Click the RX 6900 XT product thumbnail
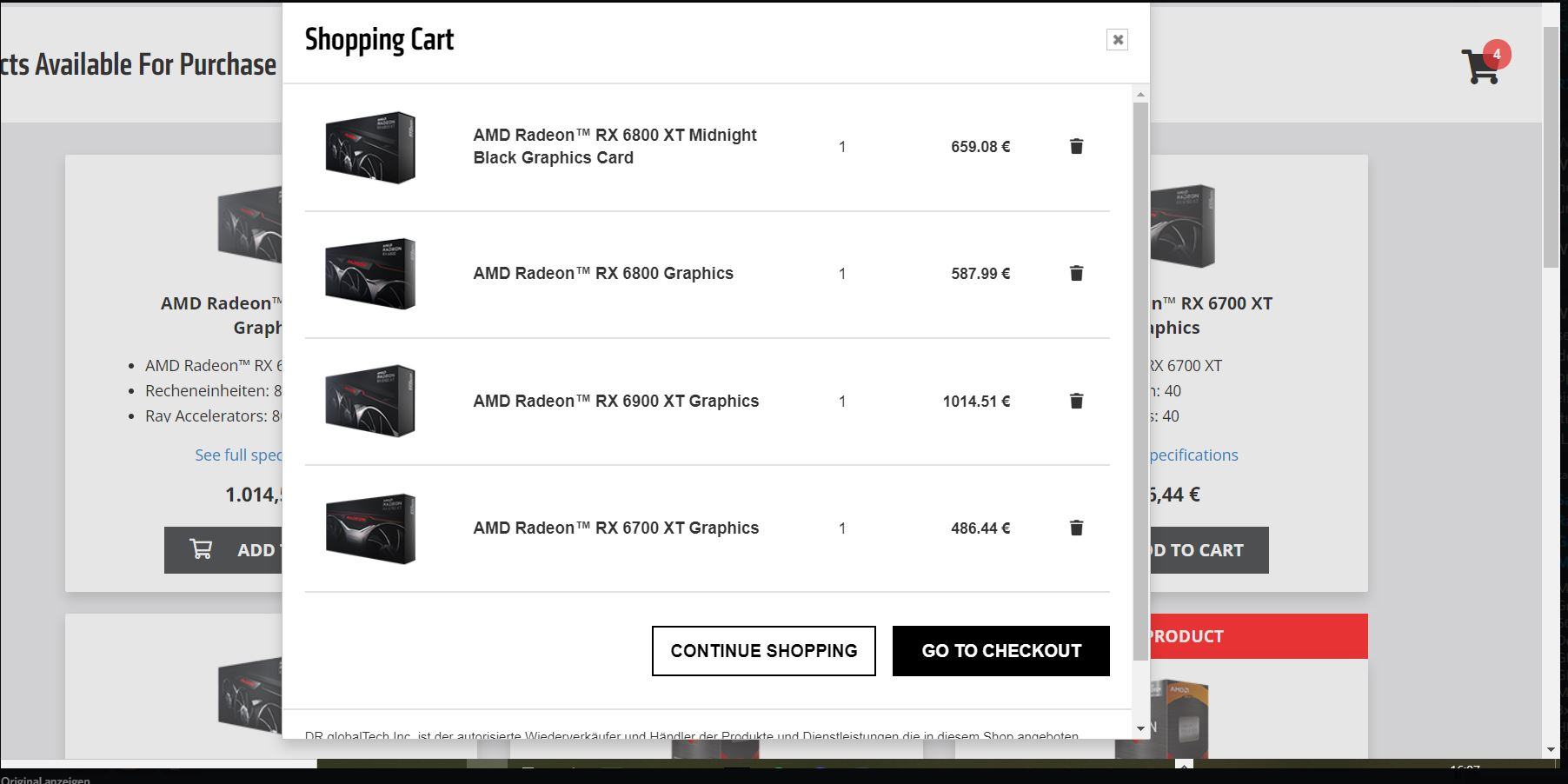This screenshot has height=784, width=1568. tap(370, 401)
